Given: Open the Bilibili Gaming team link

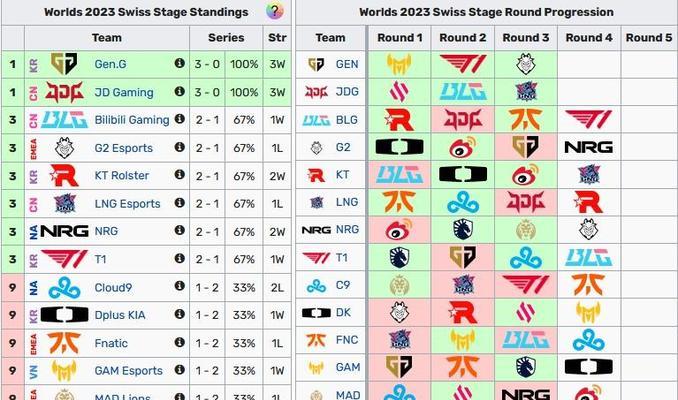Looking at the screenshot, I should tap(132, 120).
